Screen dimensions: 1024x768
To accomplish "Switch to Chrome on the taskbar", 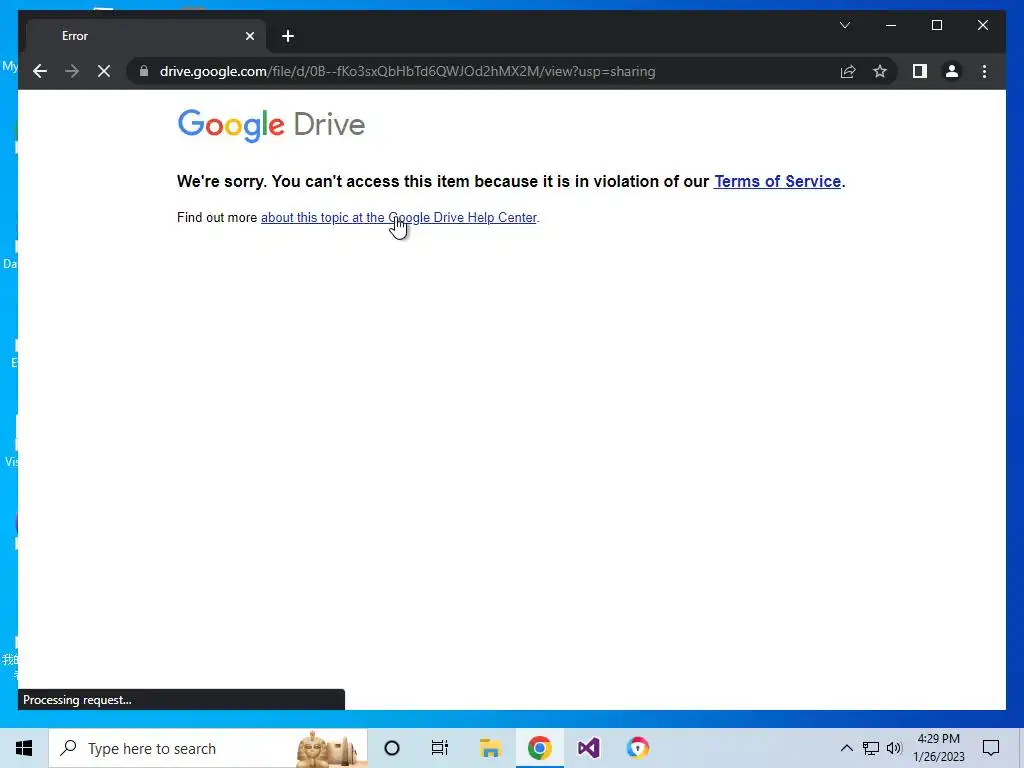I will click(539, 748).
